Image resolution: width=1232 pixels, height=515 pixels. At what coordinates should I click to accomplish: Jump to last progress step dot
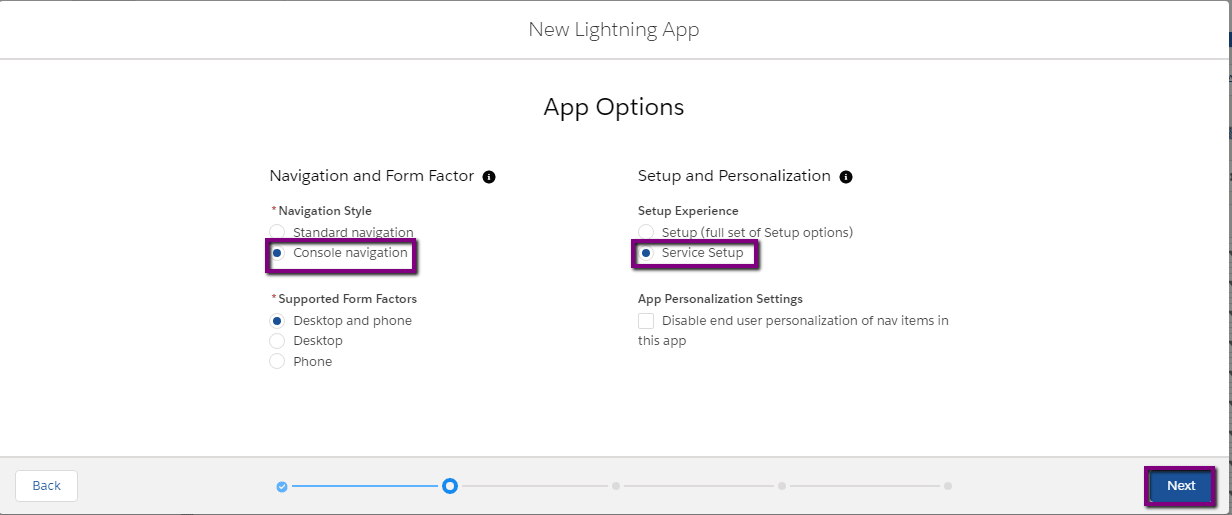tap(948, 486)
